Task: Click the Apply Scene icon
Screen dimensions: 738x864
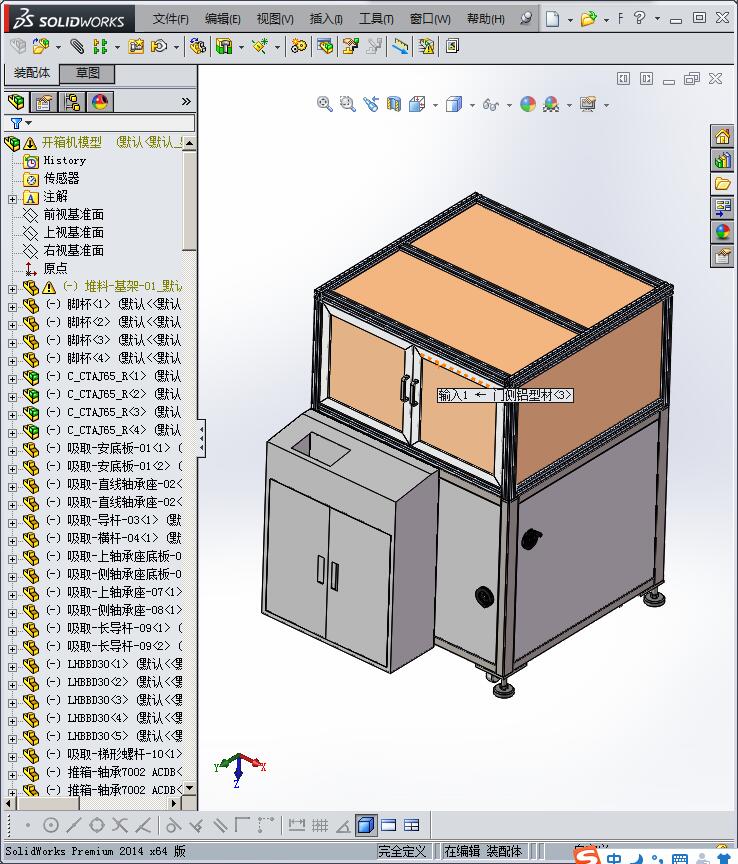Action: [551, 104]
